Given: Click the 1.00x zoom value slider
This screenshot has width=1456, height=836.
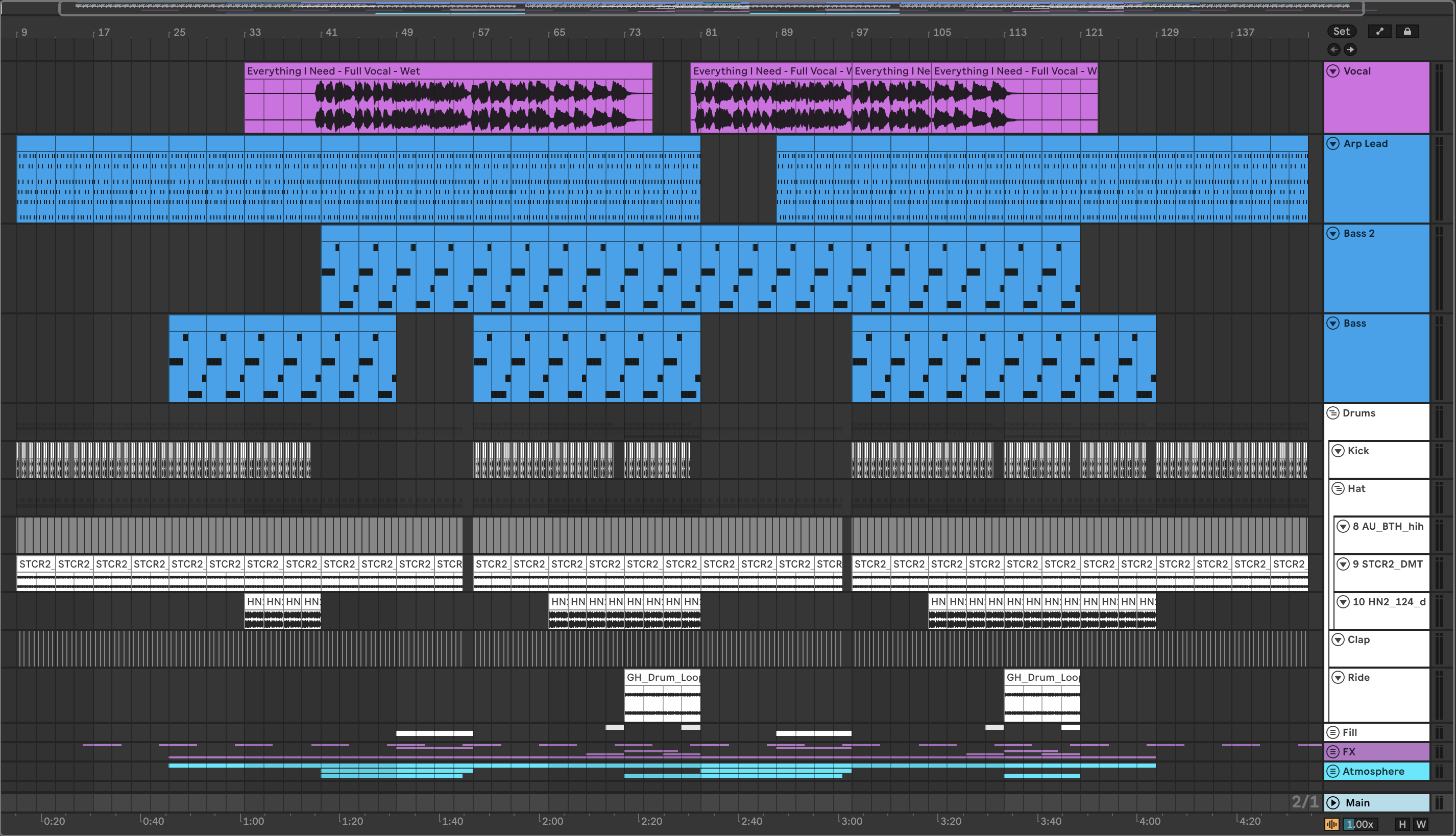Looking at the screenshot, I should coord(1360,824).
